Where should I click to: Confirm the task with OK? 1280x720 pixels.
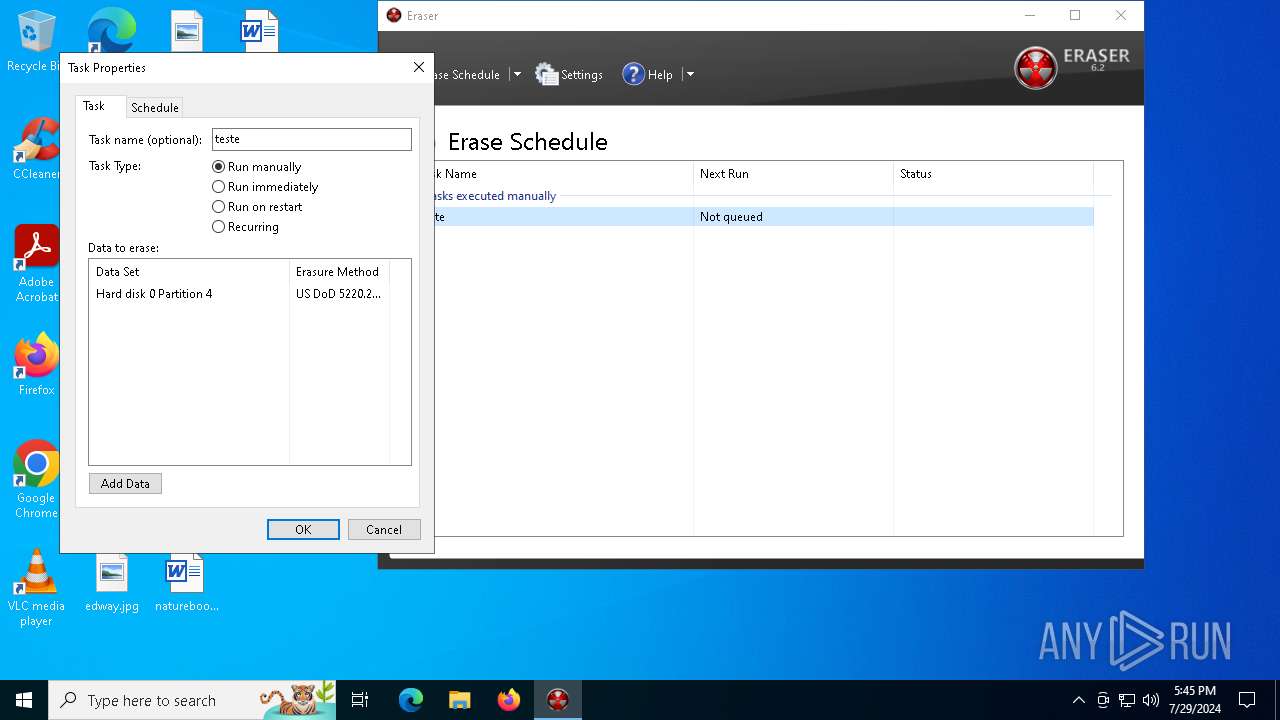(x=303, y=529)
